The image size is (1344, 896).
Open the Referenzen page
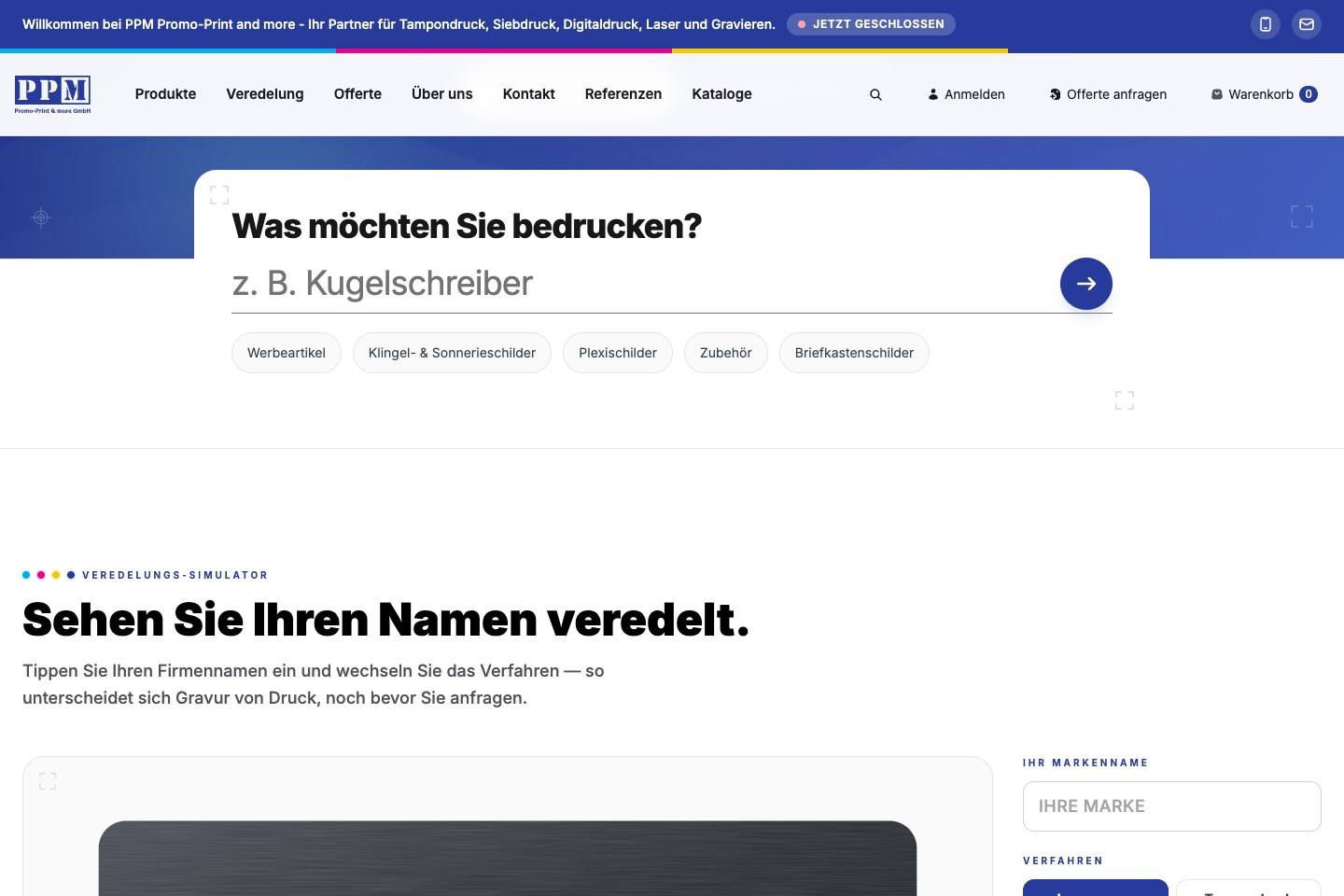[623, 94]
